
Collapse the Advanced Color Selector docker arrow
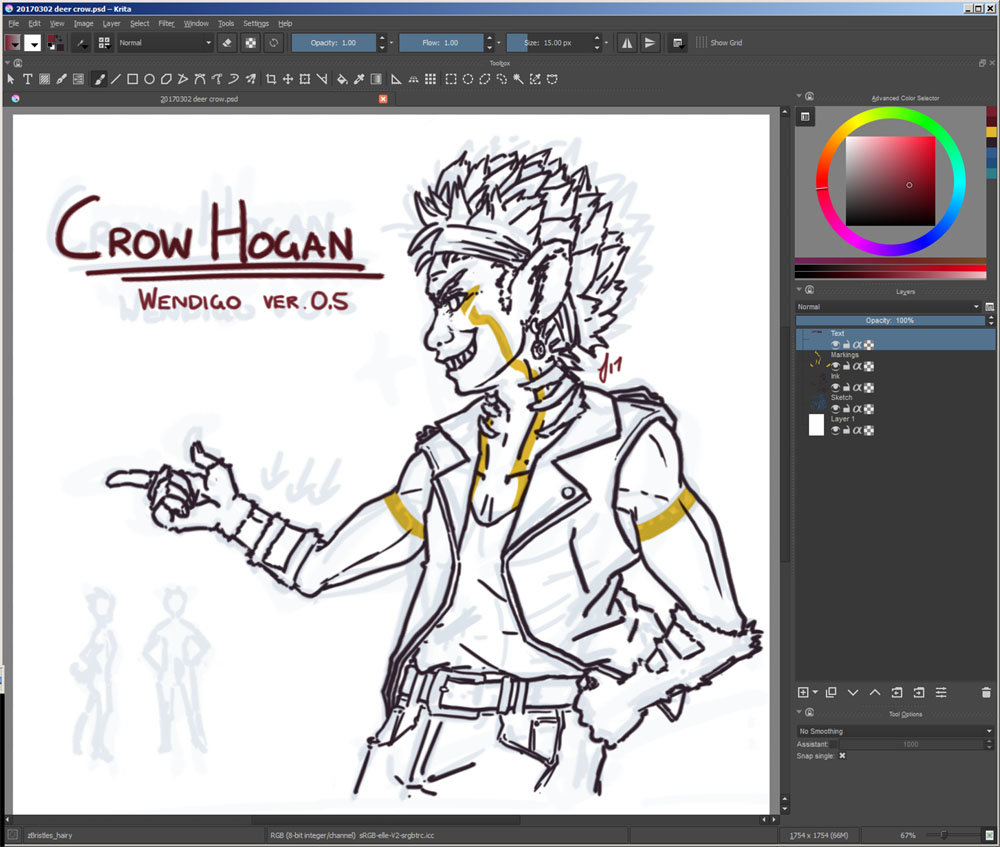click(x=799, y=96)
